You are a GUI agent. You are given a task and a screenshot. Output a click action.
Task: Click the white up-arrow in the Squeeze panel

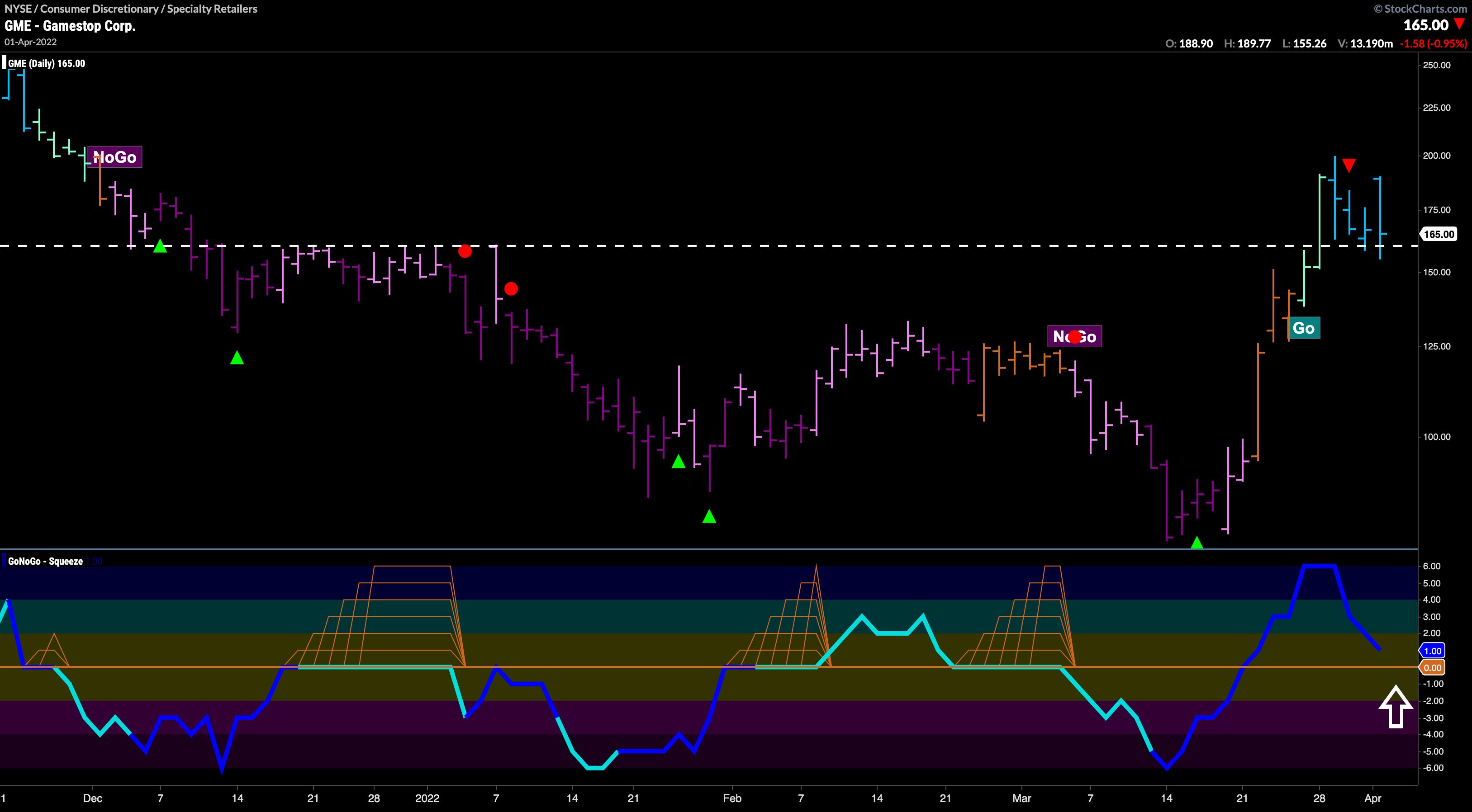pyautogui.click(x=1396, y=707)
